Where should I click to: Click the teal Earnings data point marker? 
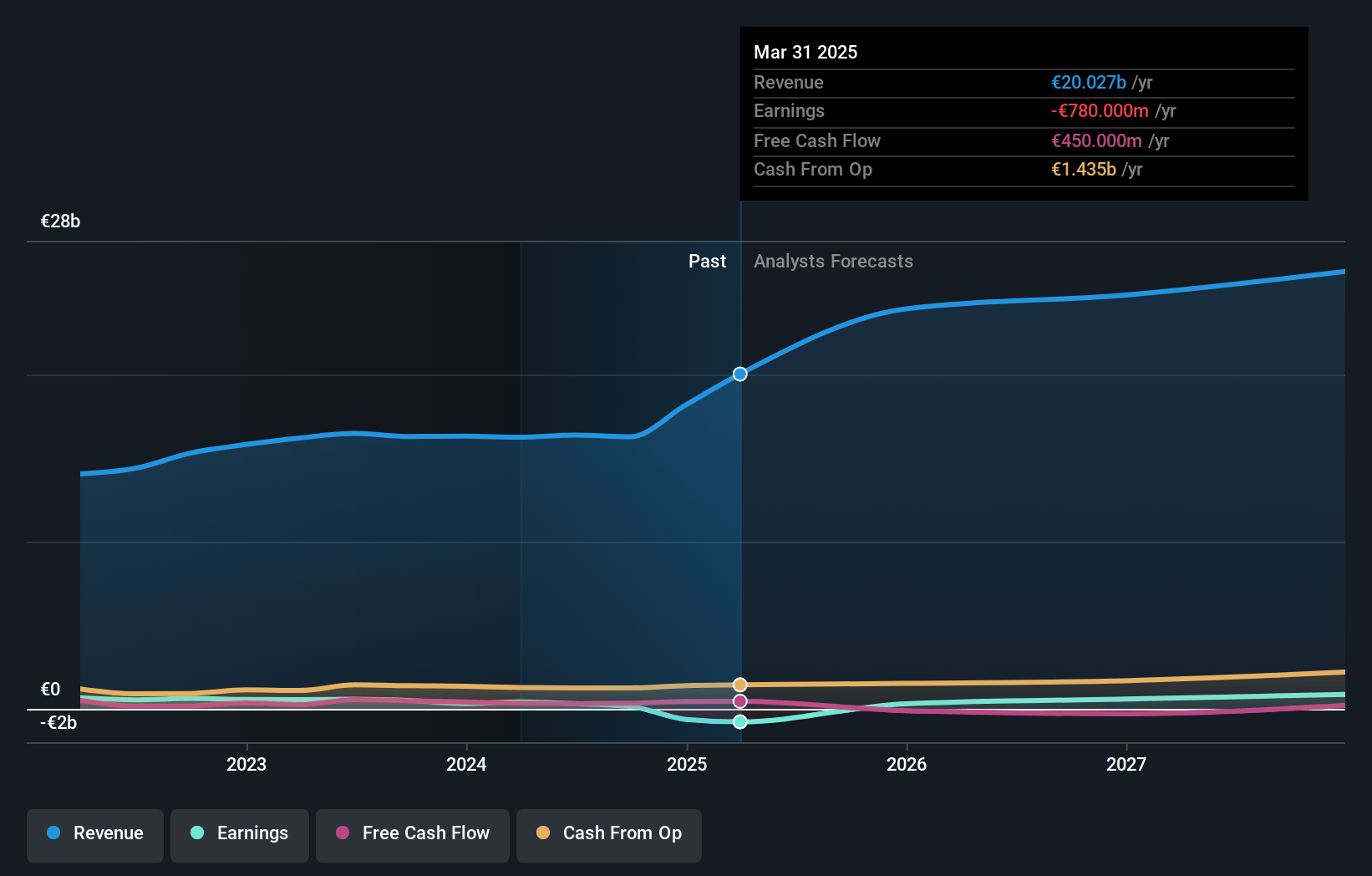tap(740, 721)
